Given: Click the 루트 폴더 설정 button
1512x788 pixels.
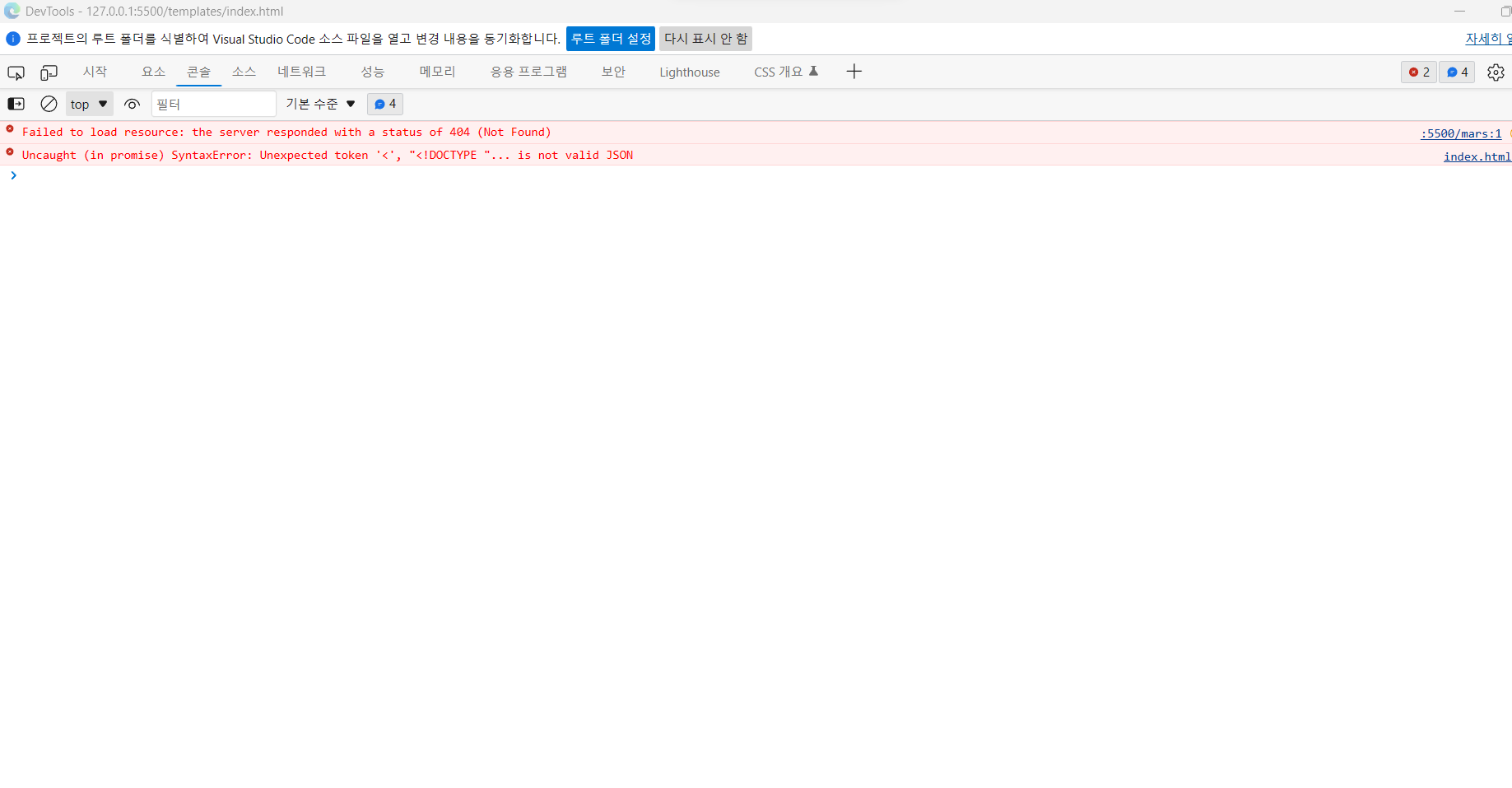Looking at the screenshot, I should pyautogui.click(x=611, y=39).
